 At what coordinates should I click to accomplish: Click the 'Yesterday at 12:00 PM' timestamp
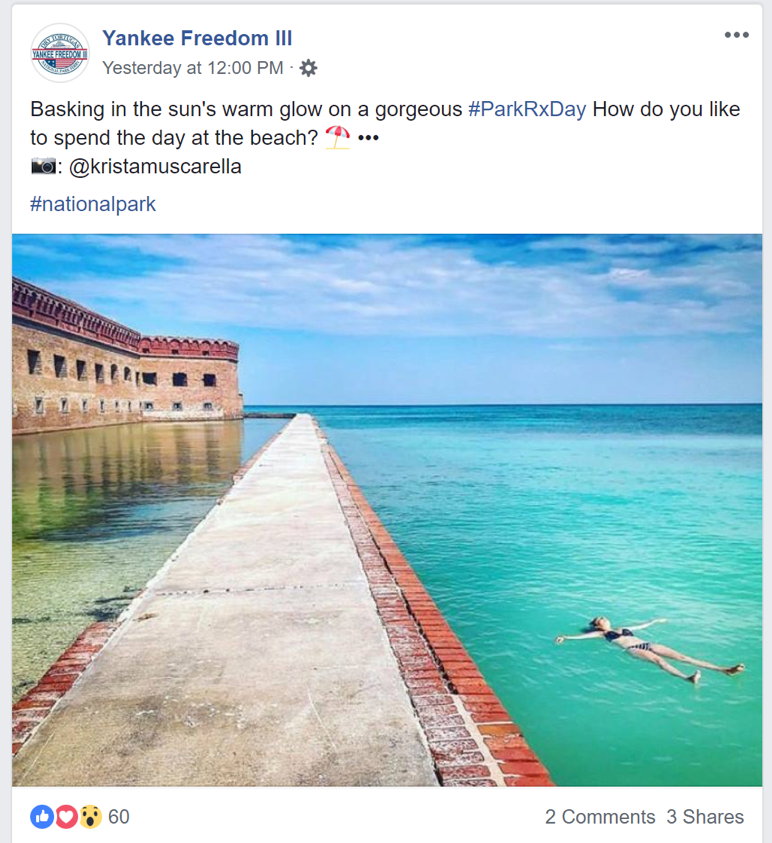click(193, 68)
